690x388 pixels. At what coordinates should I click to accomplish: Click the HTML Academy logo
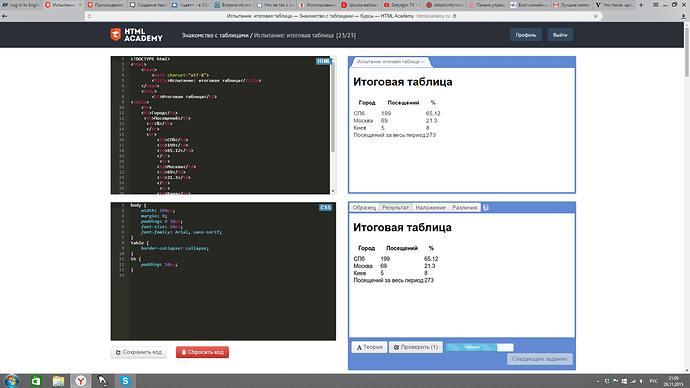pyautogui.click(x=136, y=35)
